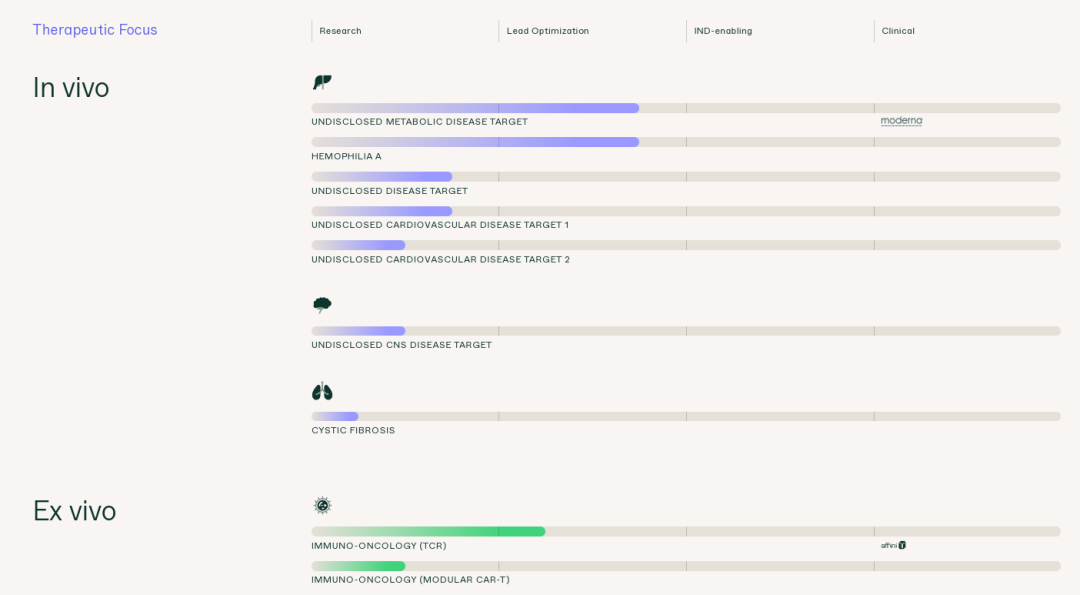
Task: Click Undisclosed CNS Disease Target label
Action: coord(401,345)
